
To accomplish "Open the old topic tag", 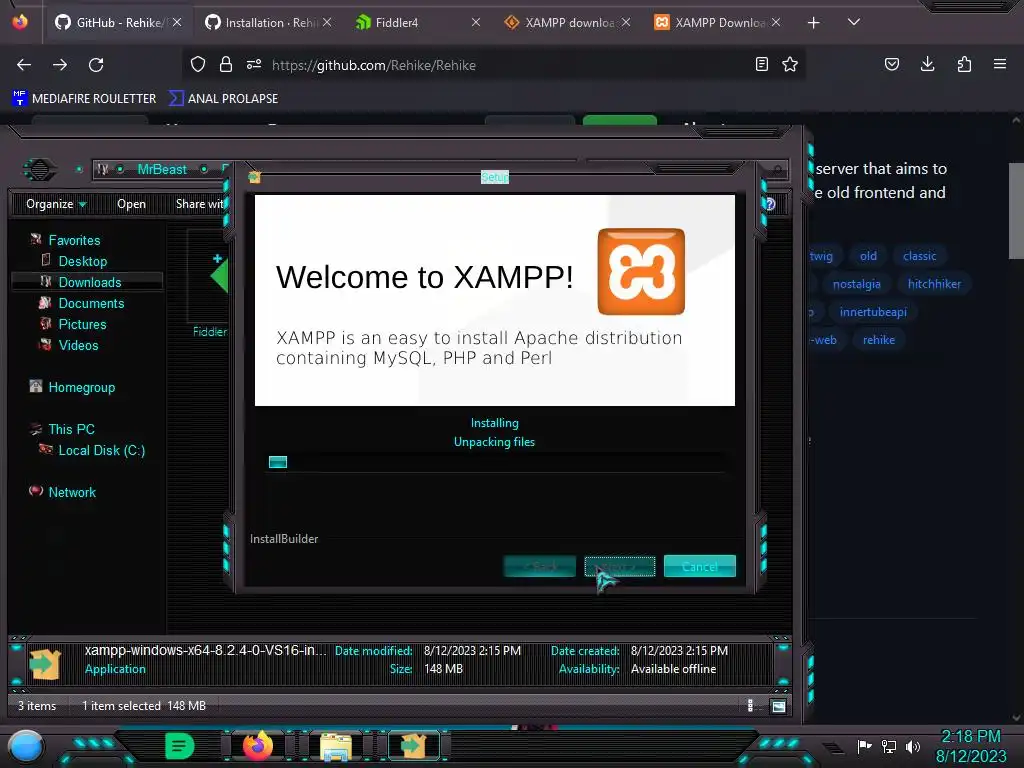I will (868, 256).
